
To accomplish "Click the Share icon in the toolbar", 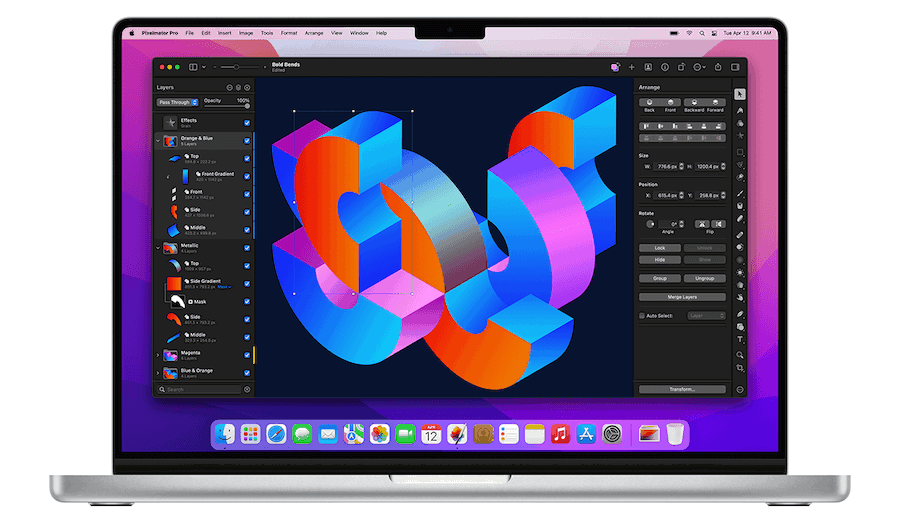I will point(718,67).
